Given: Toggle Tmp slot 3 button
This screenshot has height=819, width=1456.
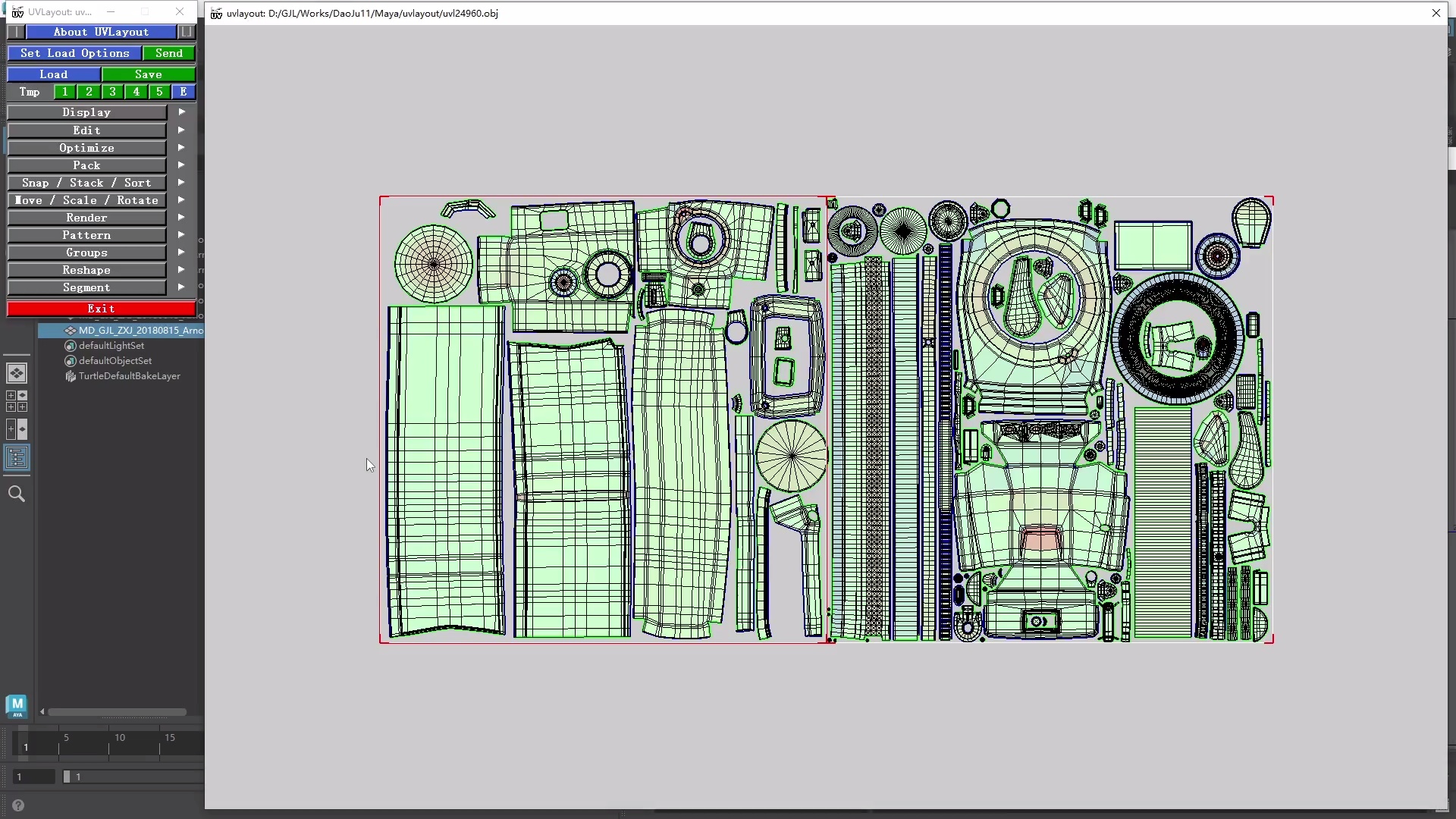Looking at the screenshot, I should 112,92.
